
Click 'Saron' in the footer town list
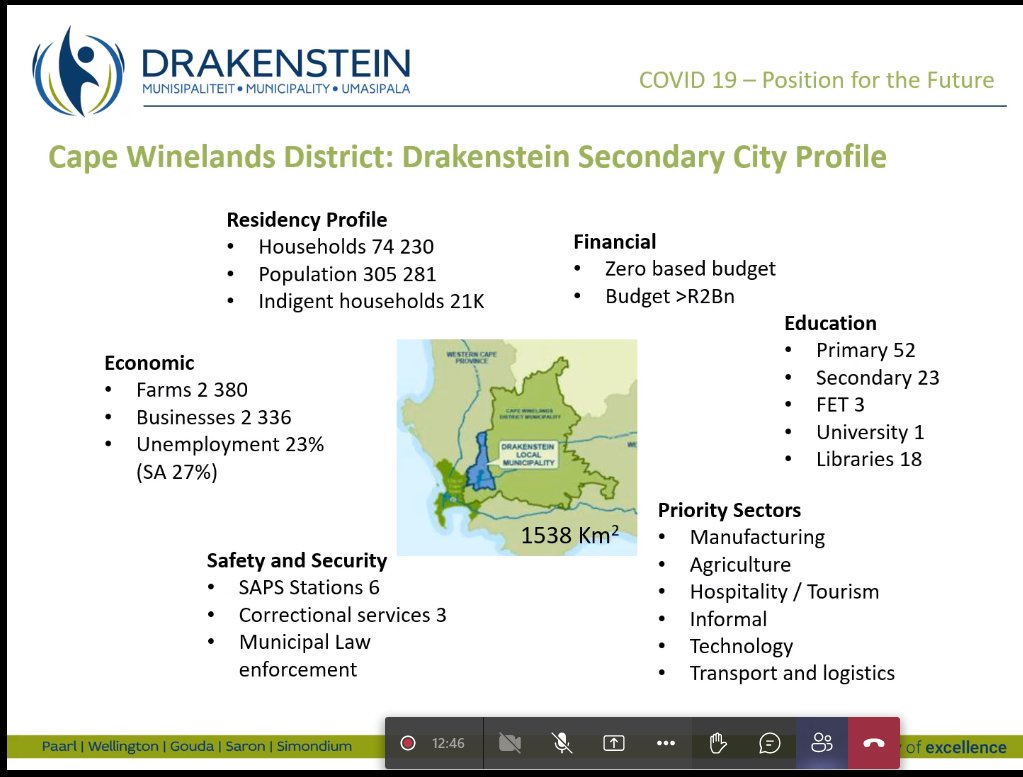[x=245, y=746]
